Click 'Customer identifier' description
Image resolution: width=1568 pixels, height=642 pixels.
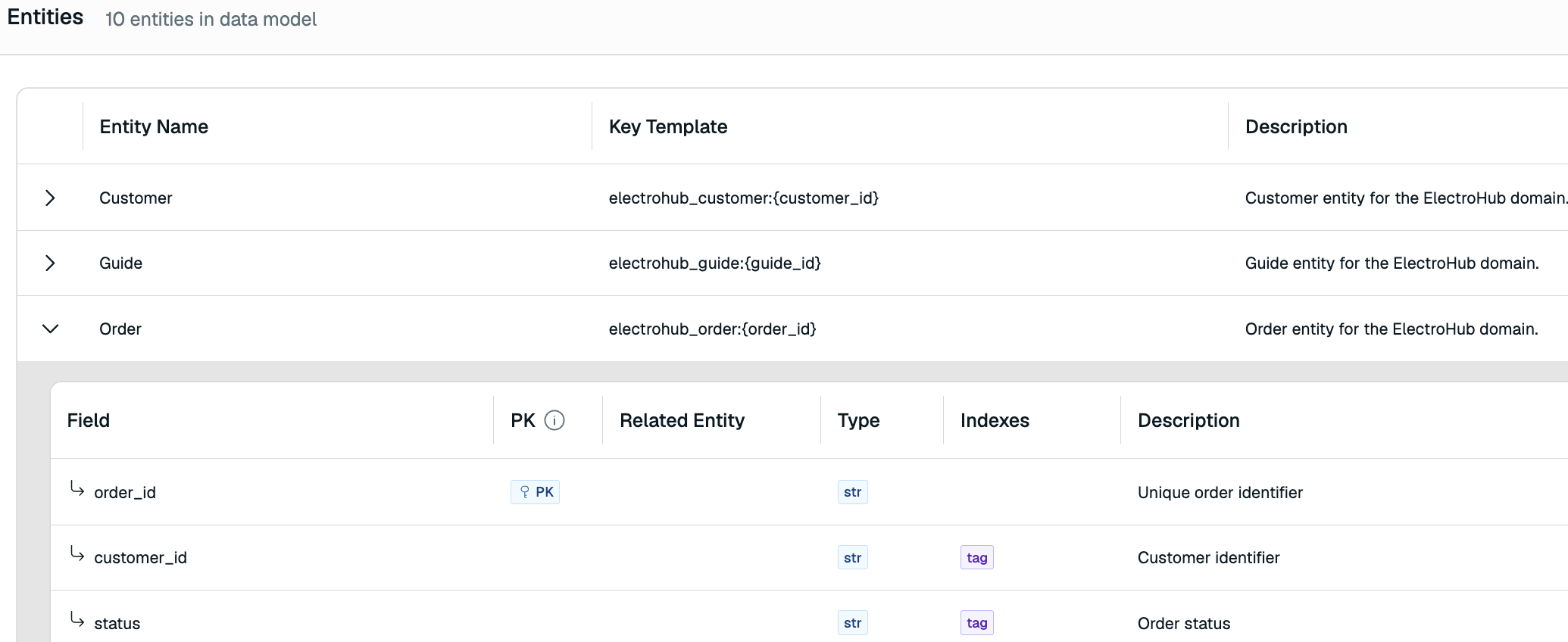(1209, 558)
